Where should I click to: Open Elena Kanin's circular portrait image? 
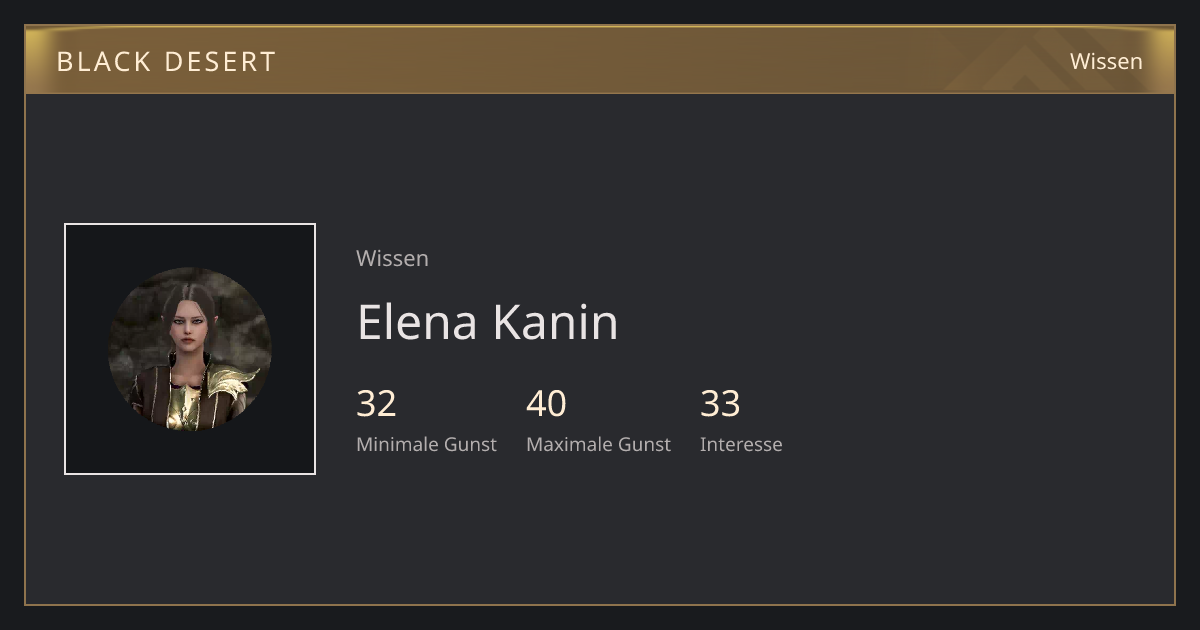click(190, 349)
